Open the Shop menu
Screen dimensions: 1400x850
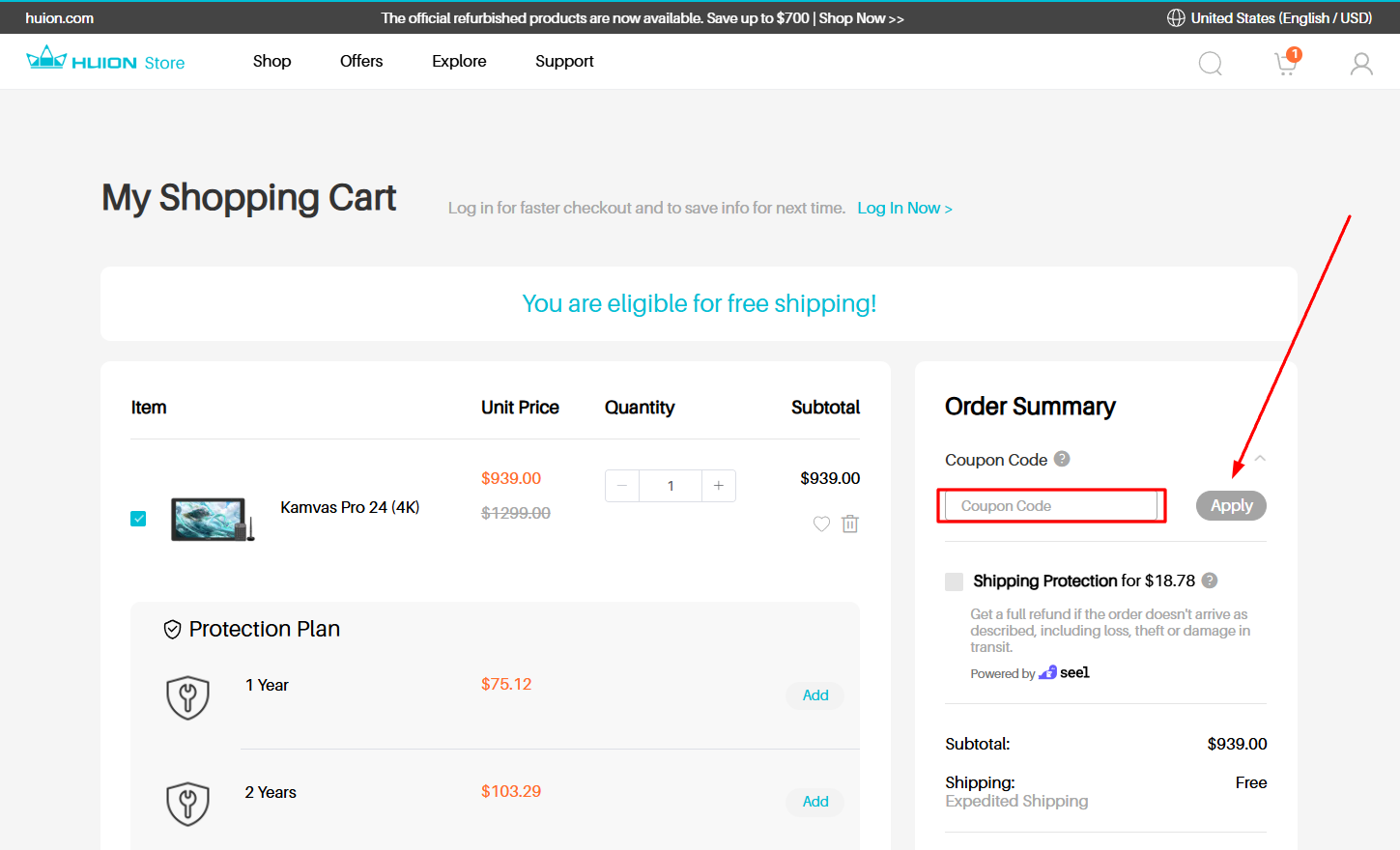coord(272,61)
